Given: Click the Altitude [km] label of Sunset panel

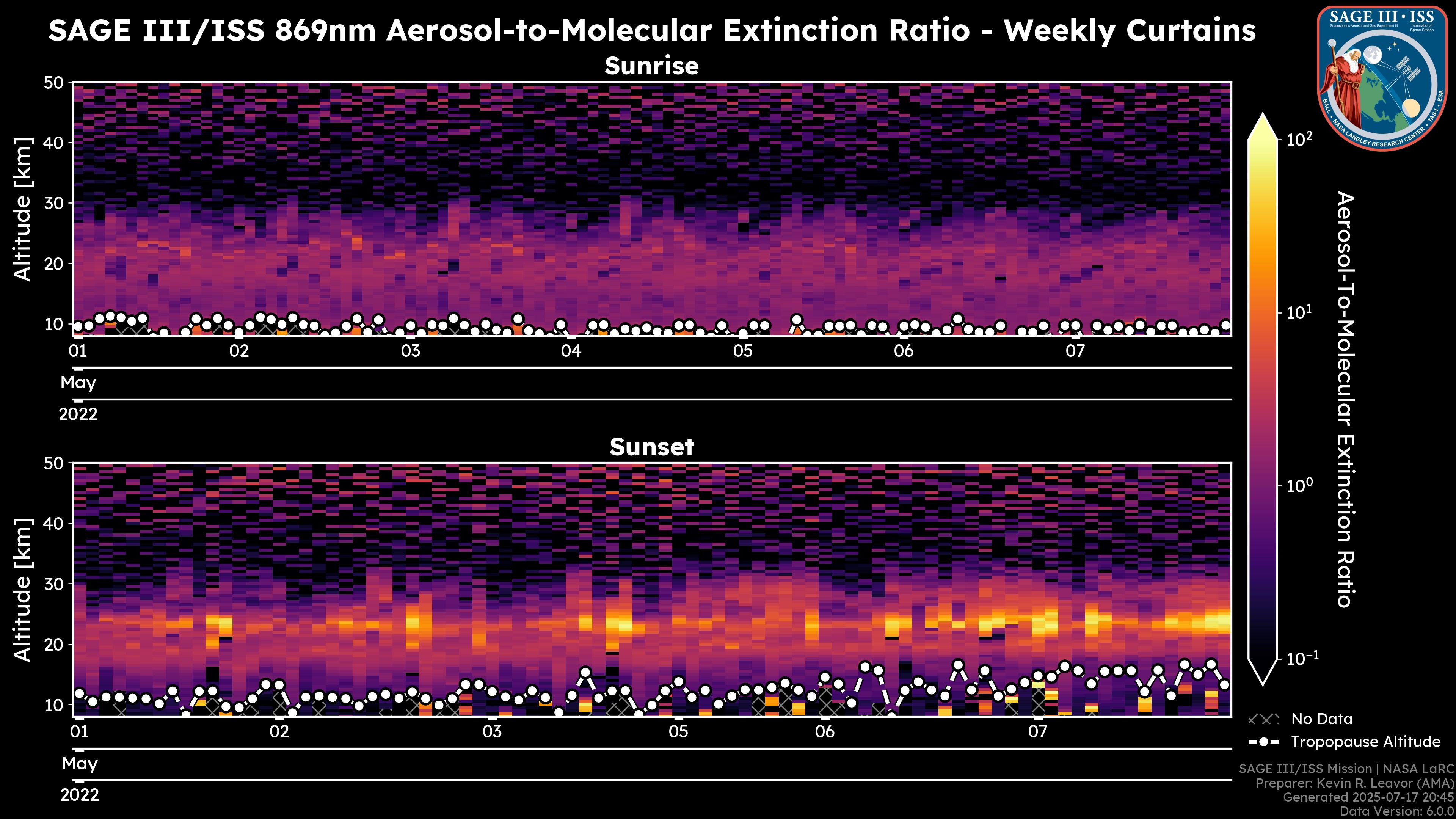Looking at the screenshot, I should click(x=23, y=590).
